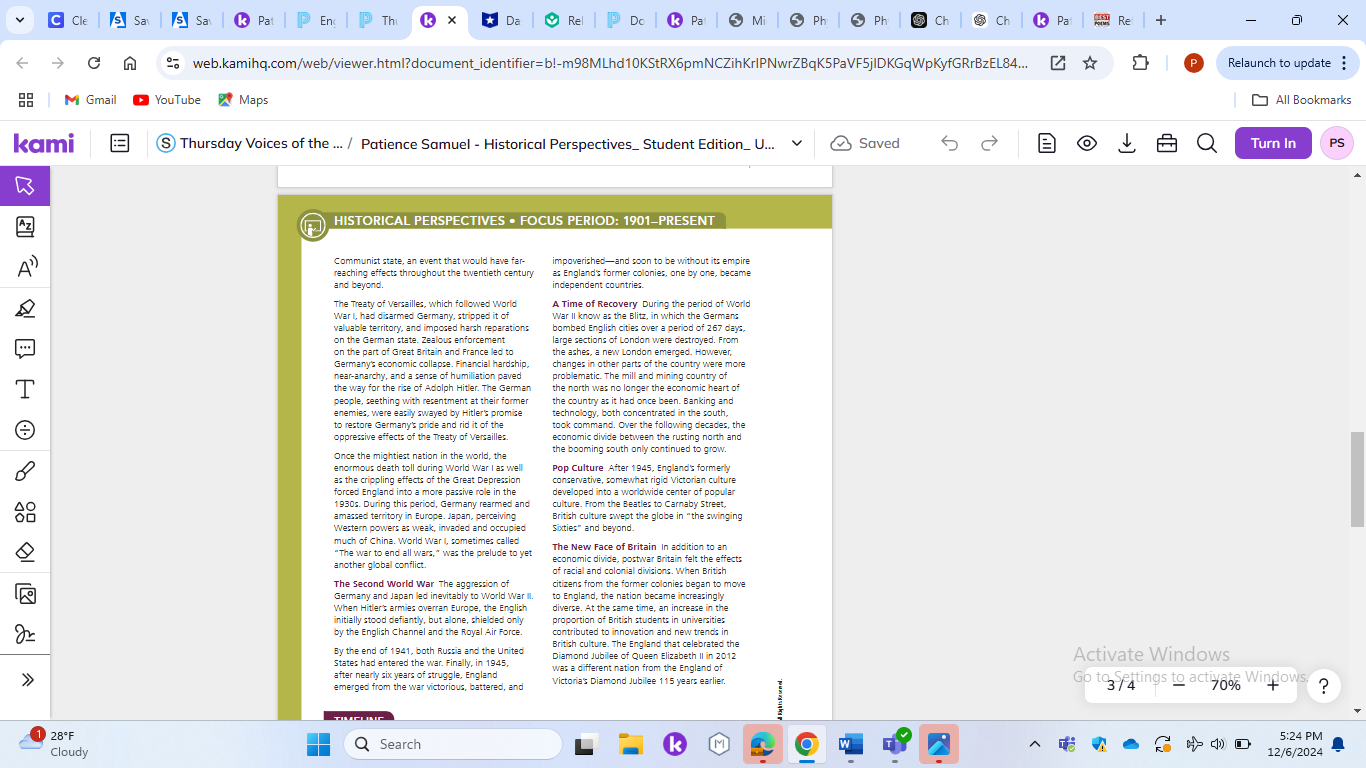1366x768 pixels.
Task: Click the Turn In button
Action: [x=1273, y=143]
